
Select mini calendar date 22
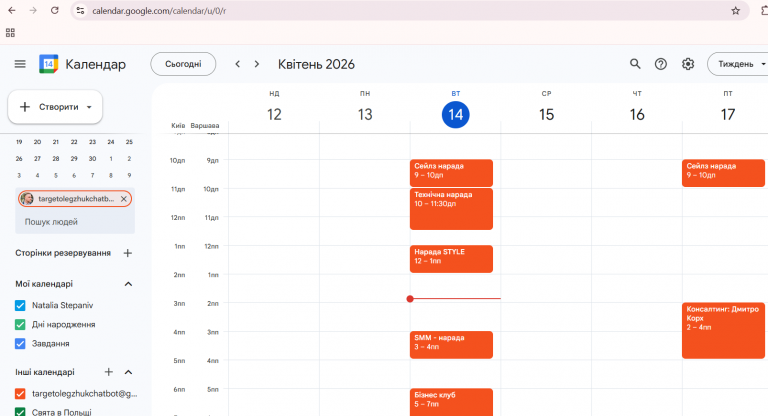74,142
